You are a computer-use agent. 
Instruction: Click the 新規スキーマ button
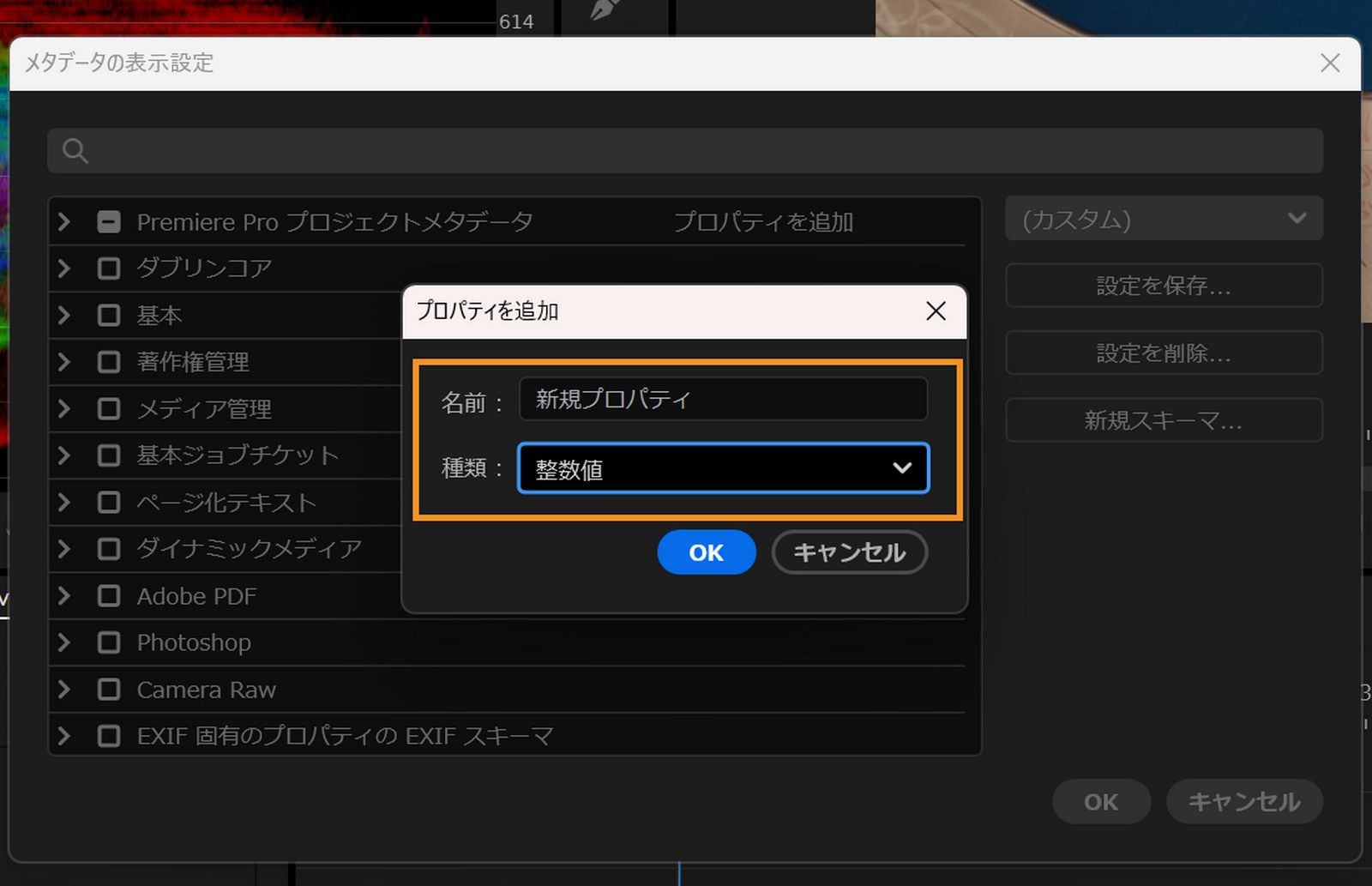1164,420
